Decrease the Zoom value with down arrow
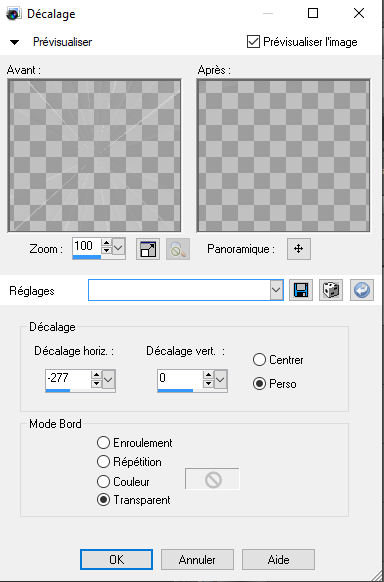 pos(107,251)
